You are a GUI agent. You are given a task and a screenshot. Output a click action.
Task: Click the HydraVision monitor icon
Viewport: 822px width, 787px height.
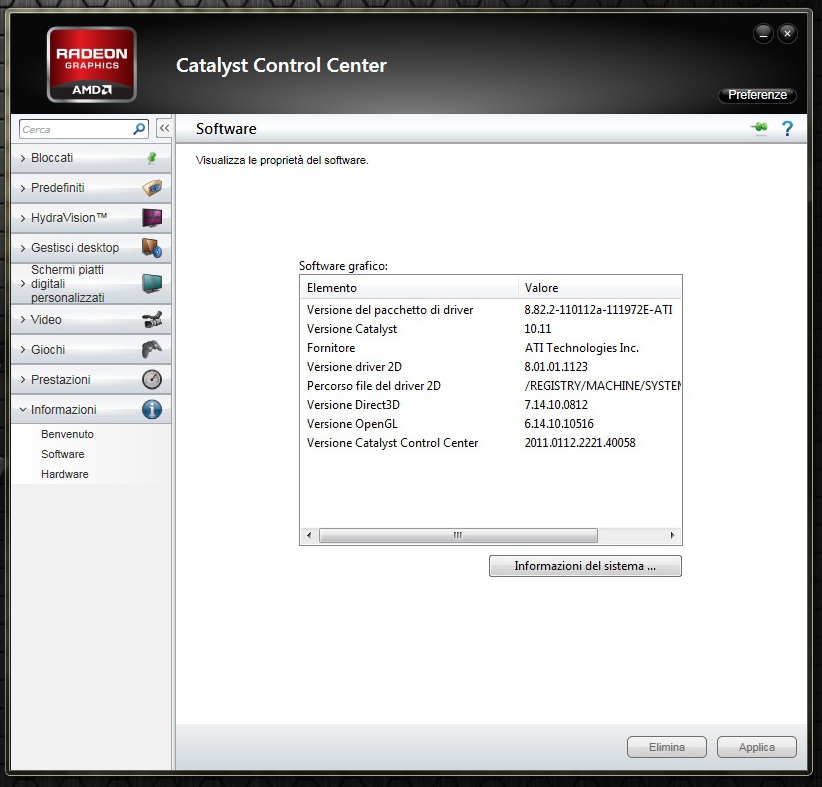tap(152, 218)
